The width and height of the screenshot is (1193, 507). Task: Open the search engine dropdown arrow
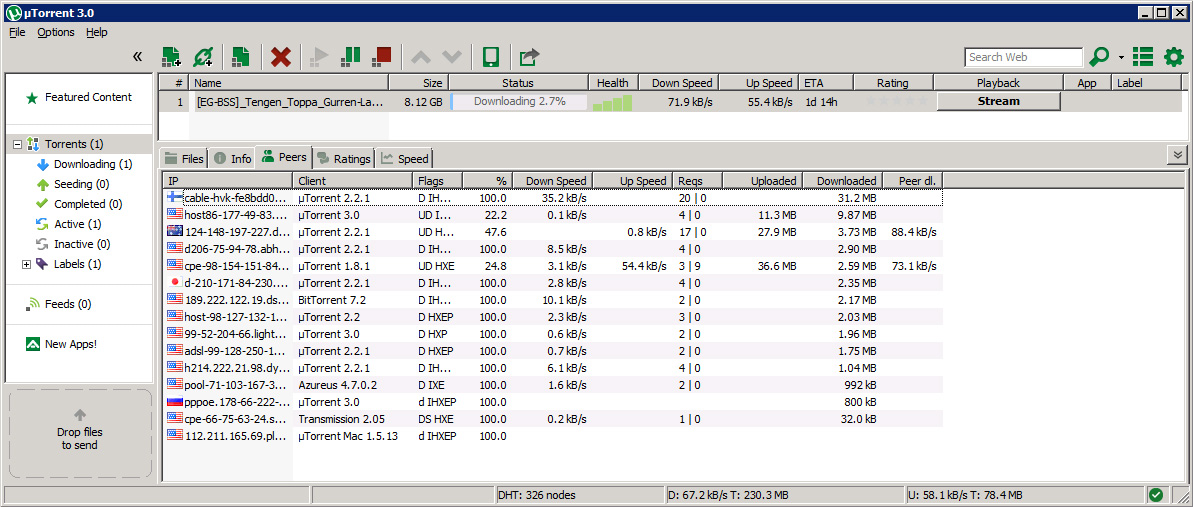point(1121,58)
